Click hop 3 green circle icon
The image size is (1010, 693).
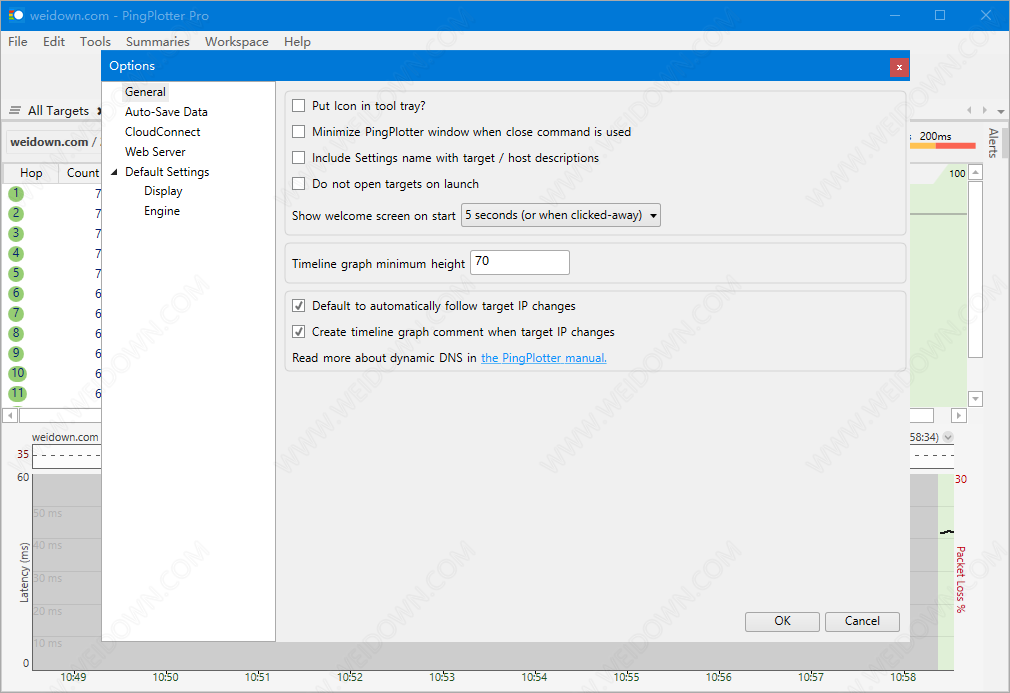point(16,233)
